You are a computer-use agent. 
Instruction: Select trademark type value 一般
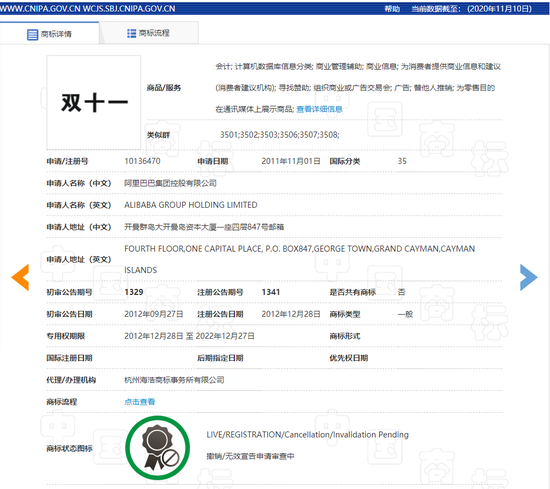405,314
